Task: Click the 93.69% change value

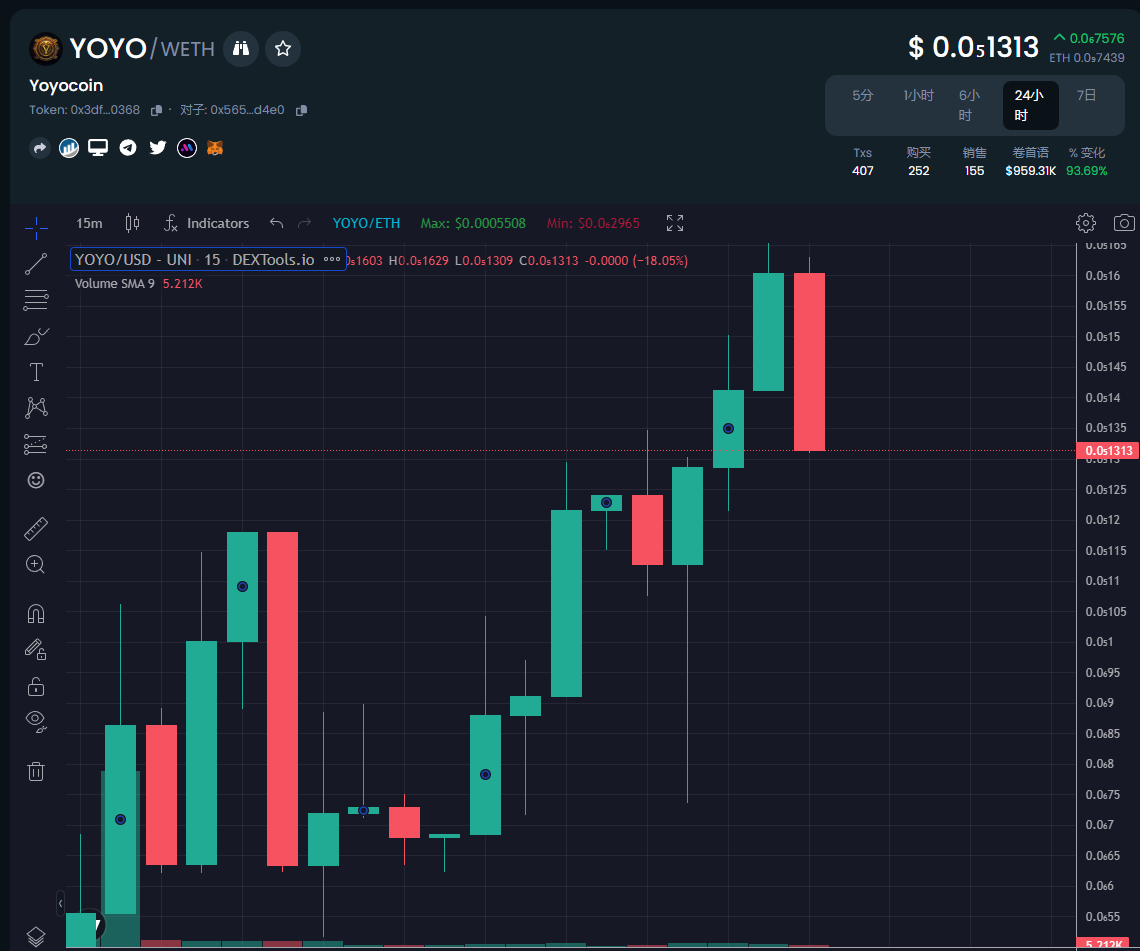Action: point(1086,171)
